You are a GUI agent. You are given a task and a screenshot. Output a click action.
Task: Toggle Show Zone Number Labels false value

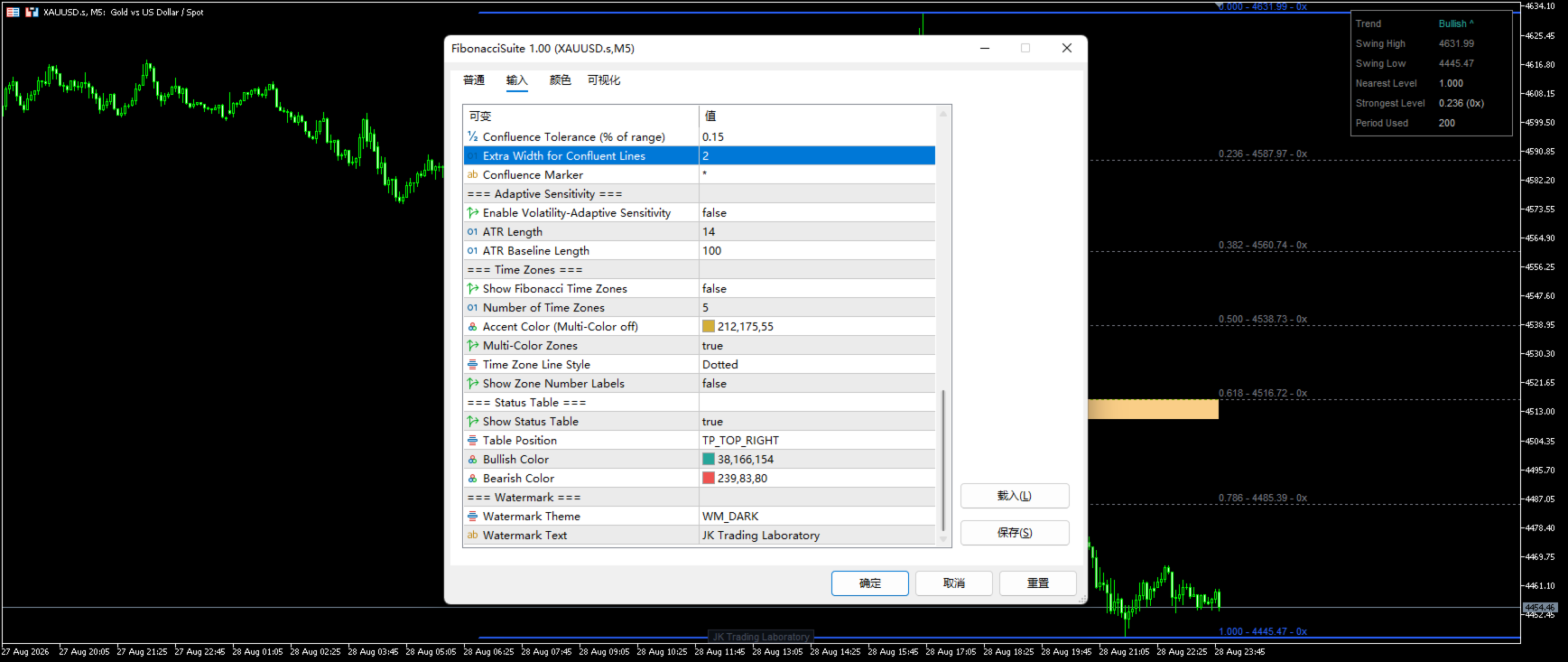[817, 383]
